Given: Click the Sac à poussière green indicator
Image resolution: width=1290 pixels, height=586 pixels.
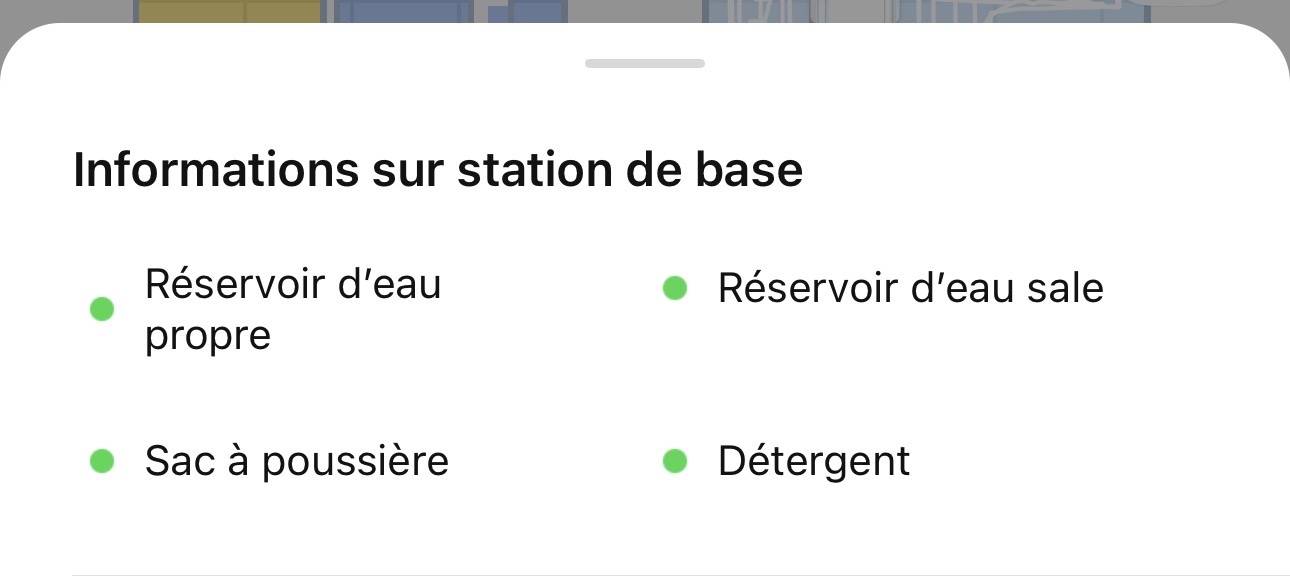Looking at the screenshot, I should pyautogui.click(x=102, y=461).
